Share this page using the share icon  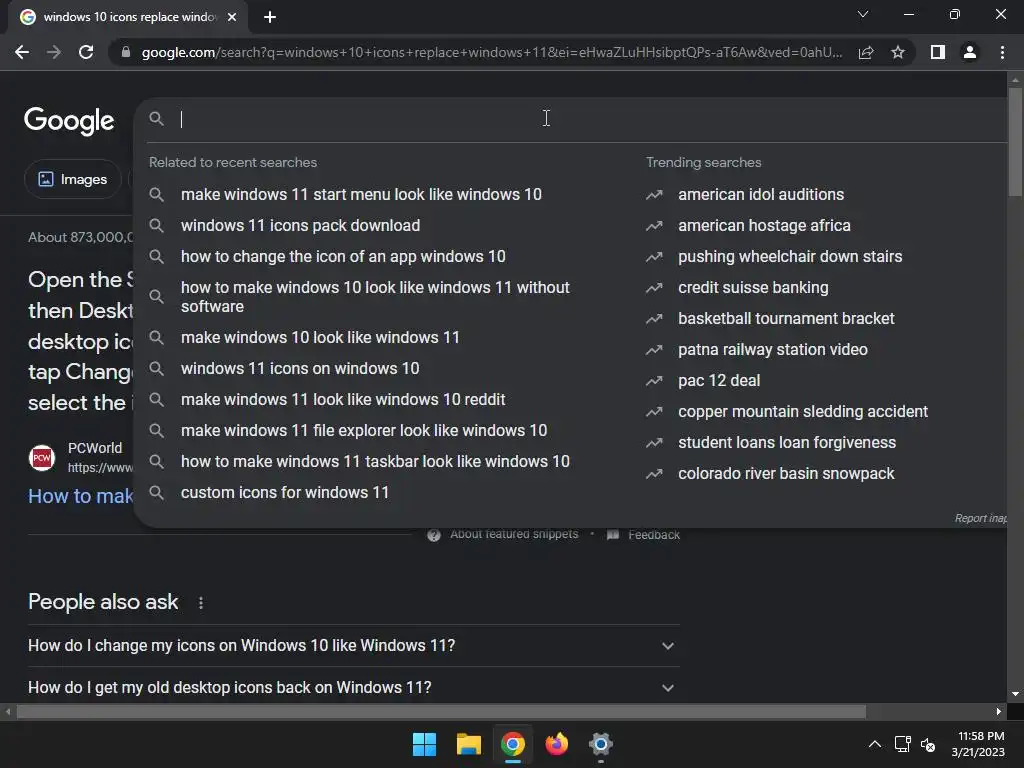point(866,52)
